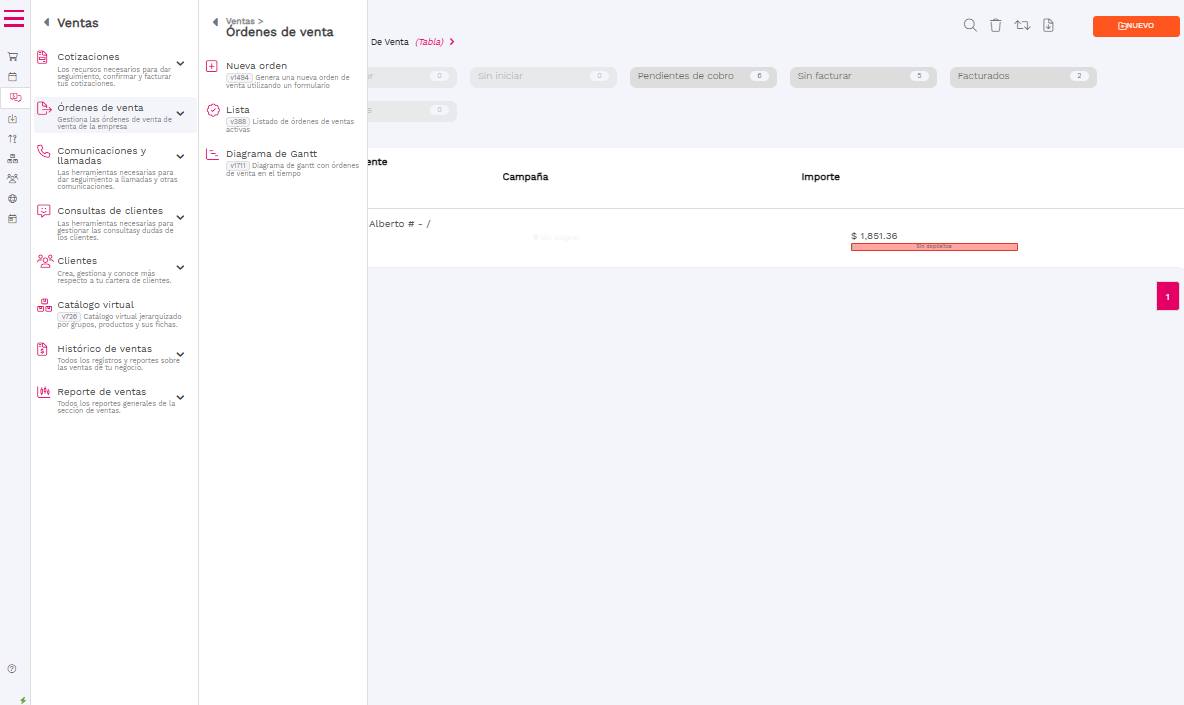Click the red Sin depósitos progress bar

coord(933,246)
